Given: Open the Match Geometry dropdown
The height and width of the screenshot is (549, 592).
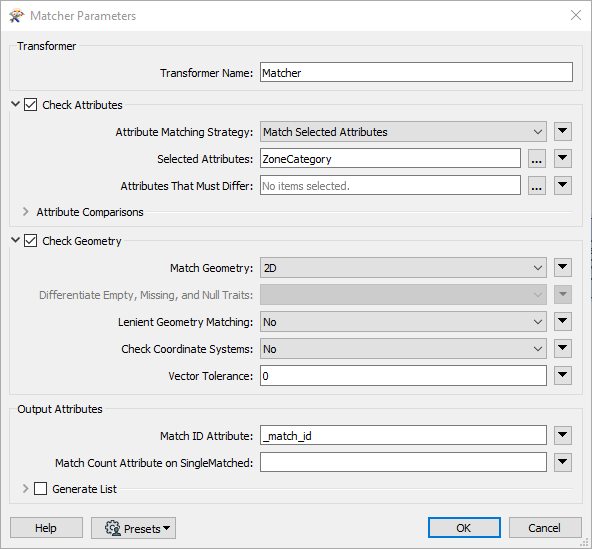Looking at the screenshot, I should click(x=403, y=268).
